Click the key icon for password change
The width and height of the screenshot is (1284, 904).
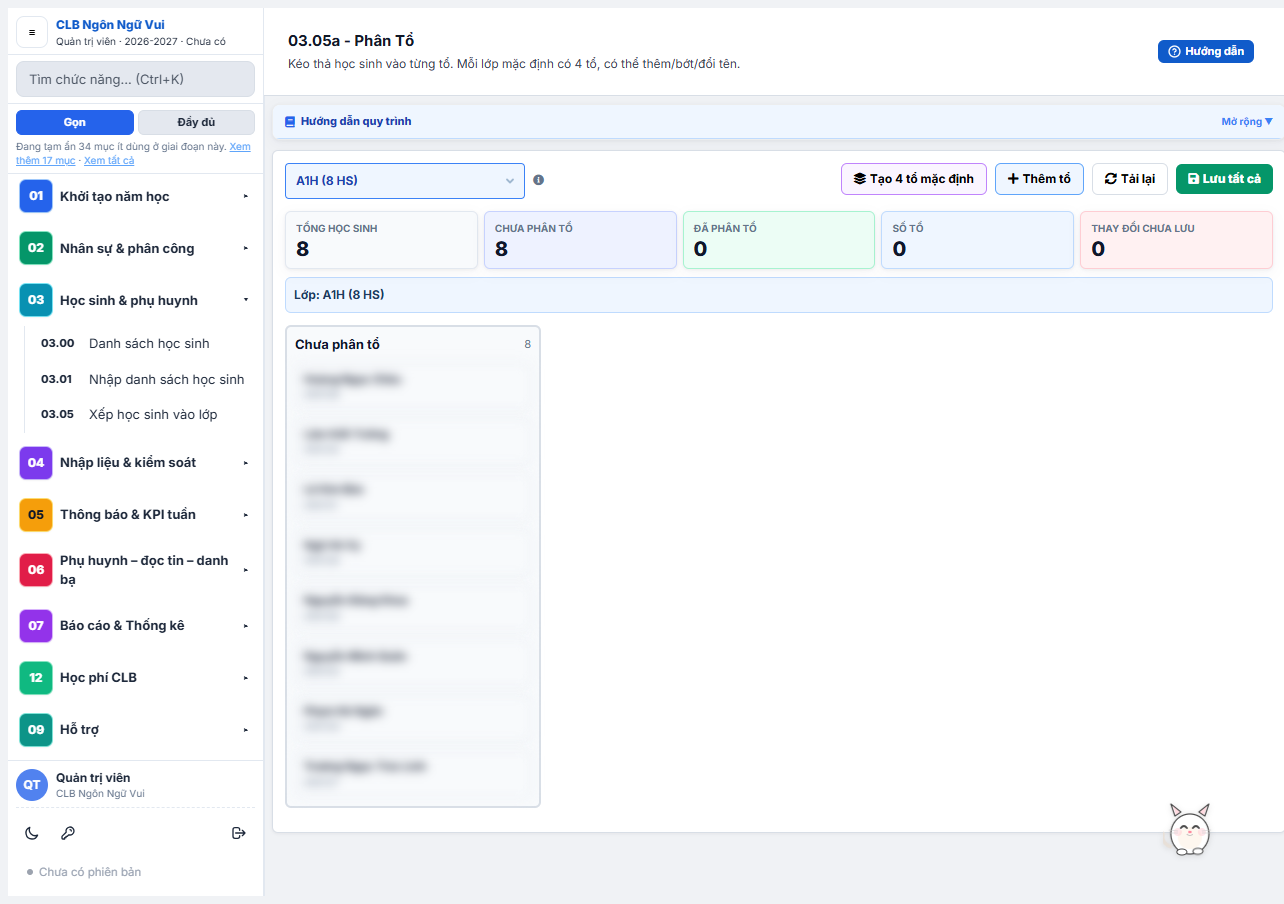[x=68, y=833]
